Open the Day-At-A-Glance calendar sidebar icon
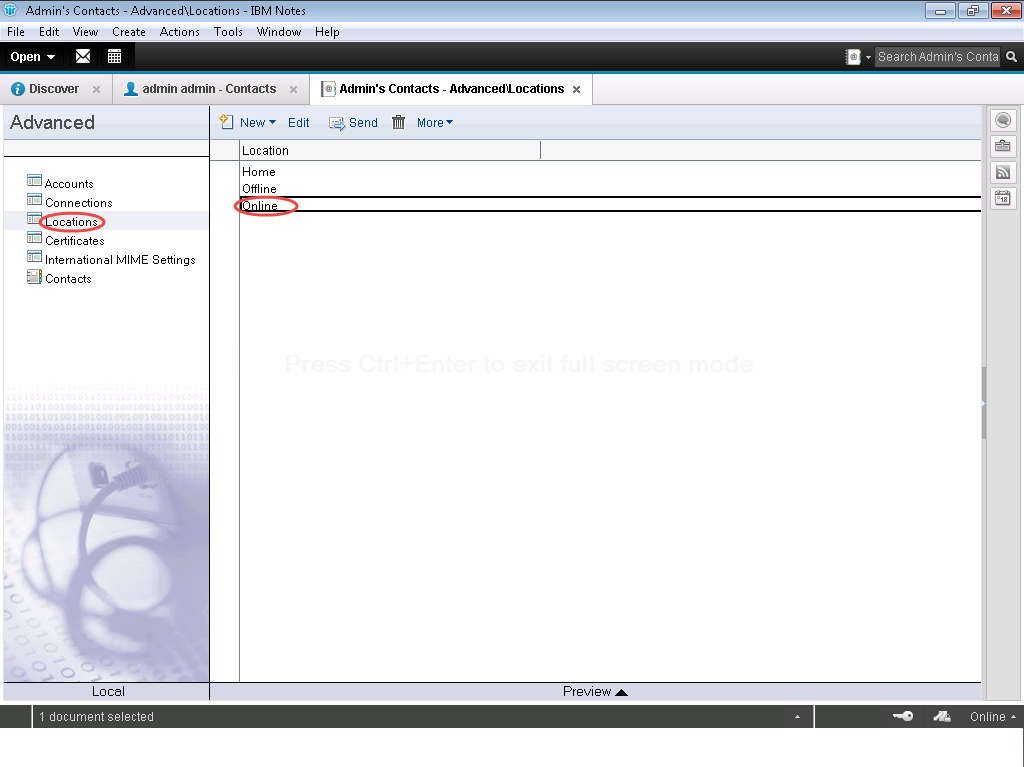This screenshot has width=1024, height=767. click(x=1002, y=198)
